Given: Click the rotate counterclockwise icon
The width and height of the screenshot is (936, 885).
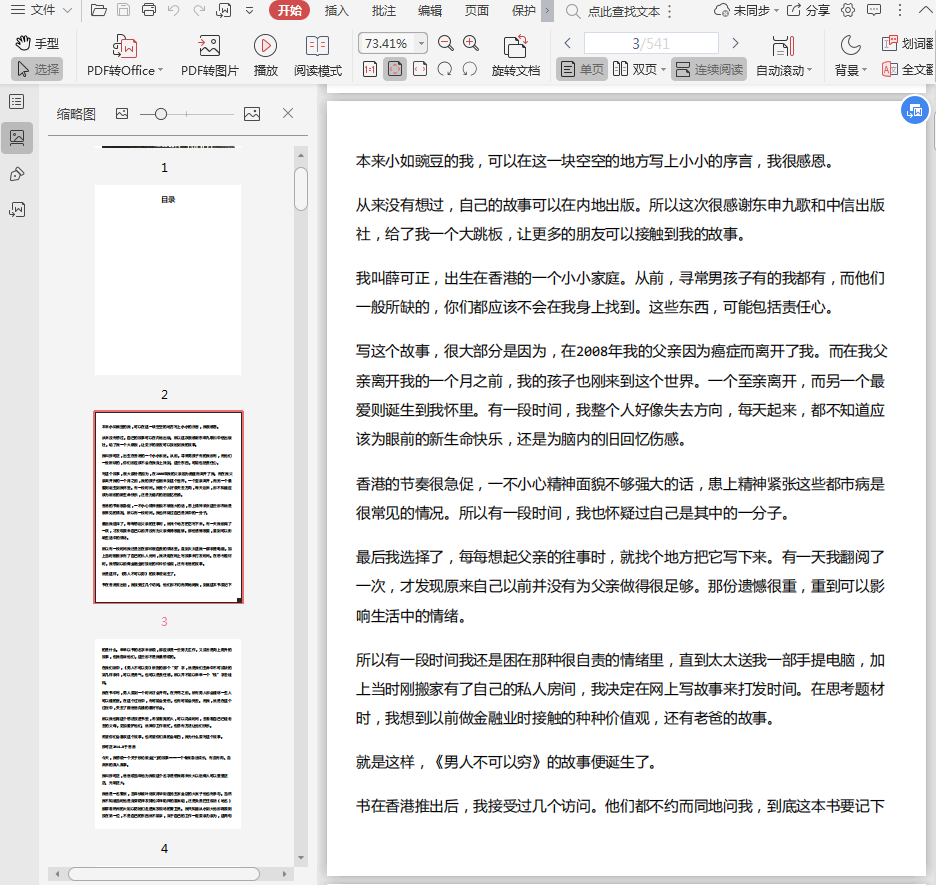Looking at the screenshot, I should (445, 69).
